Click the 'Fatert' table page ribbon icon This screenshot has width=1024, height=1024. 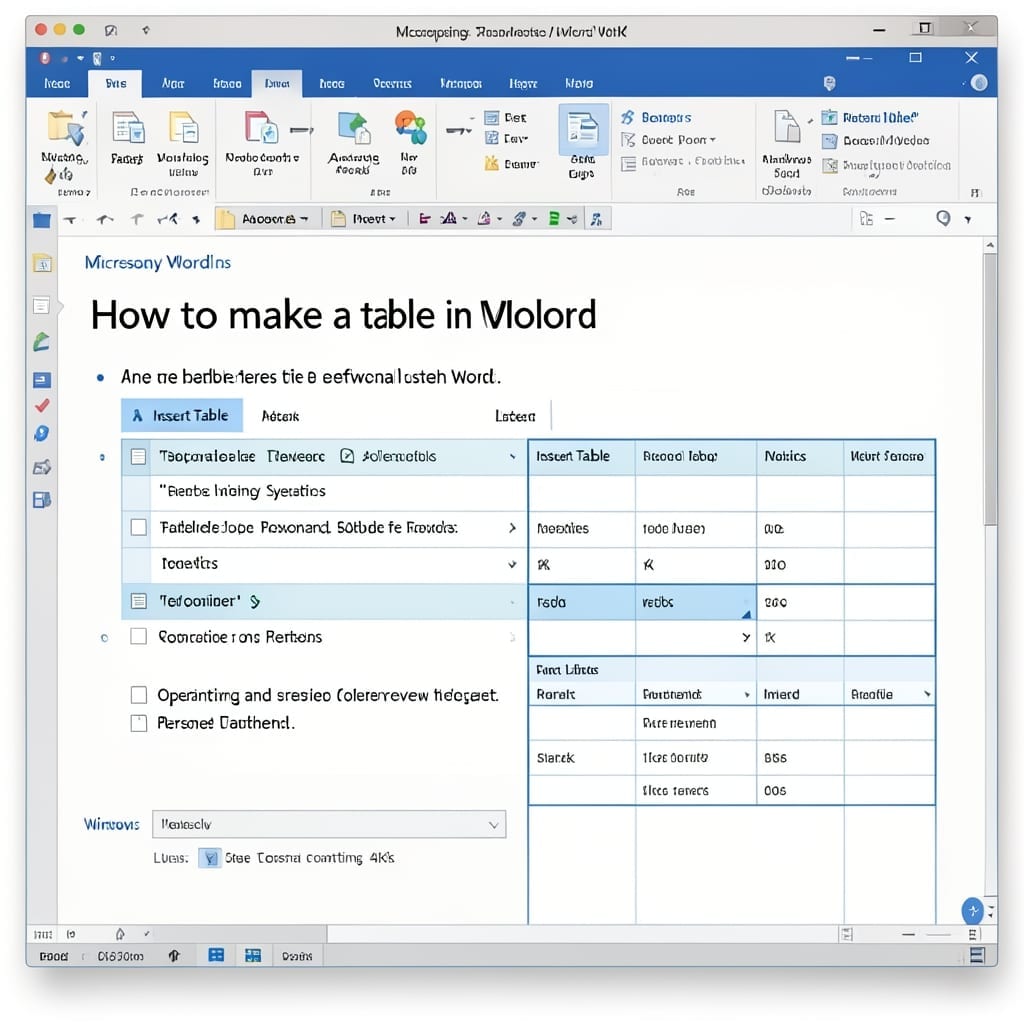127,127
